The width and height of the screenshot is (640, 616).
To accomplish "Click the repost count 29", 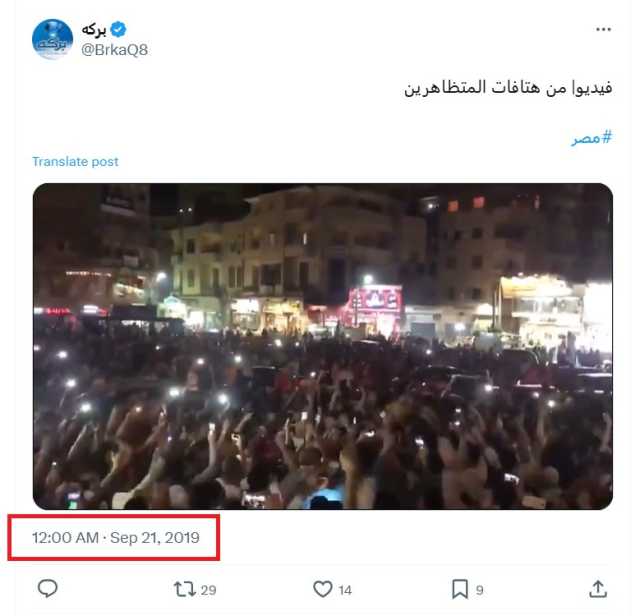I will (x=209, y=590).
